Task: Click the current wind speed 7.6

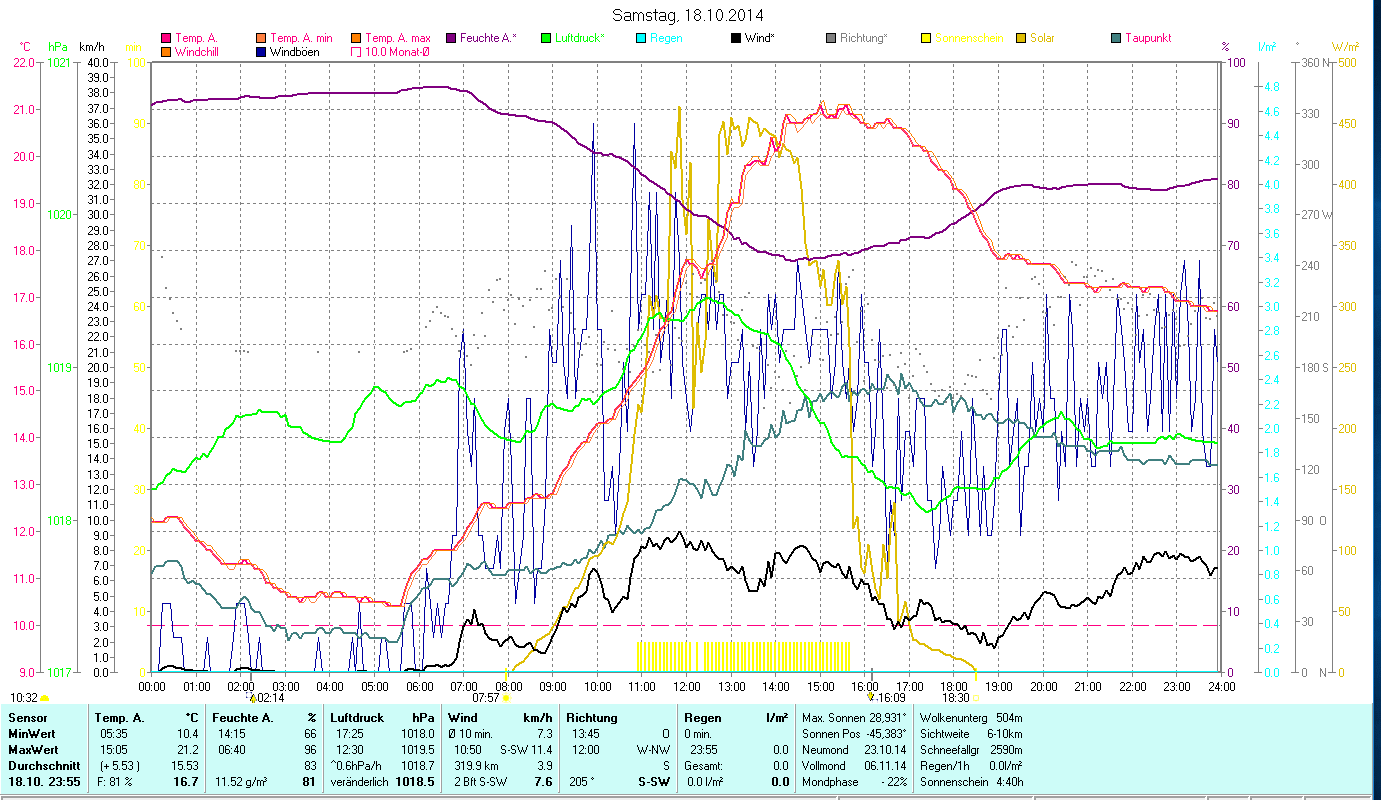Action: pos(543,782)
